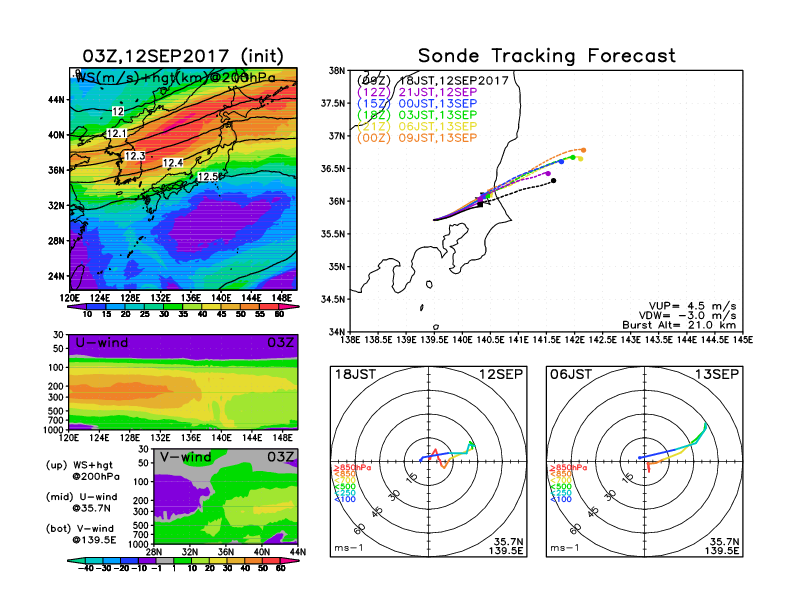Pick the purple swatch left of 10 on the upper wind speed colorbar
Viewport: 792px width, 612px height.
[76, 306]
